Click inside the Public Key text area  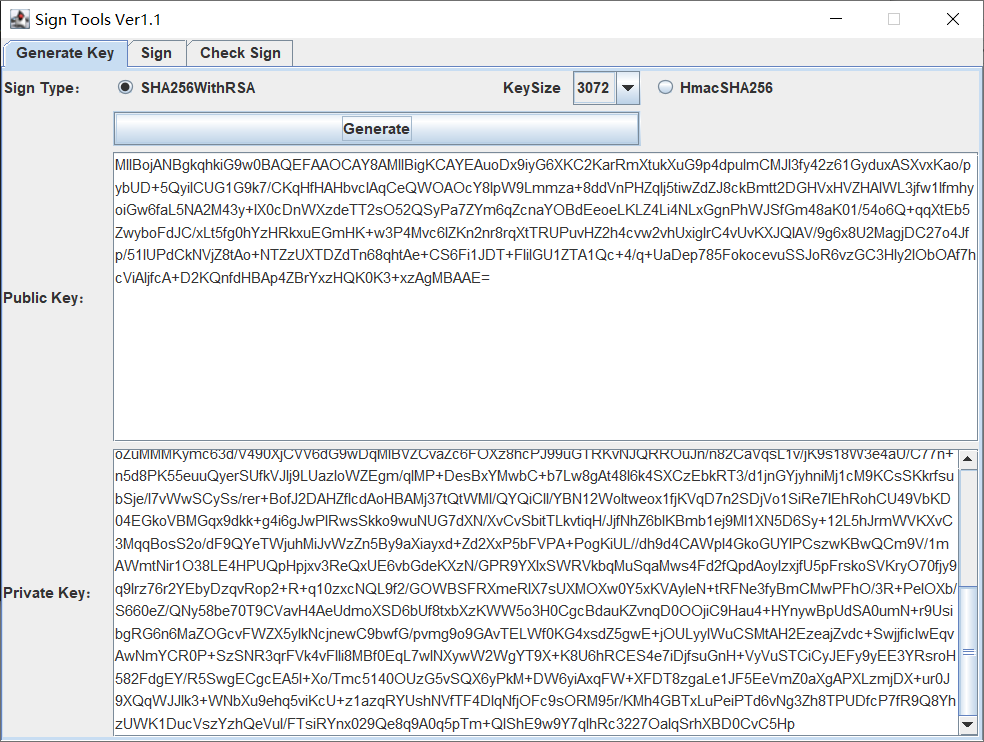click(545, 296)
